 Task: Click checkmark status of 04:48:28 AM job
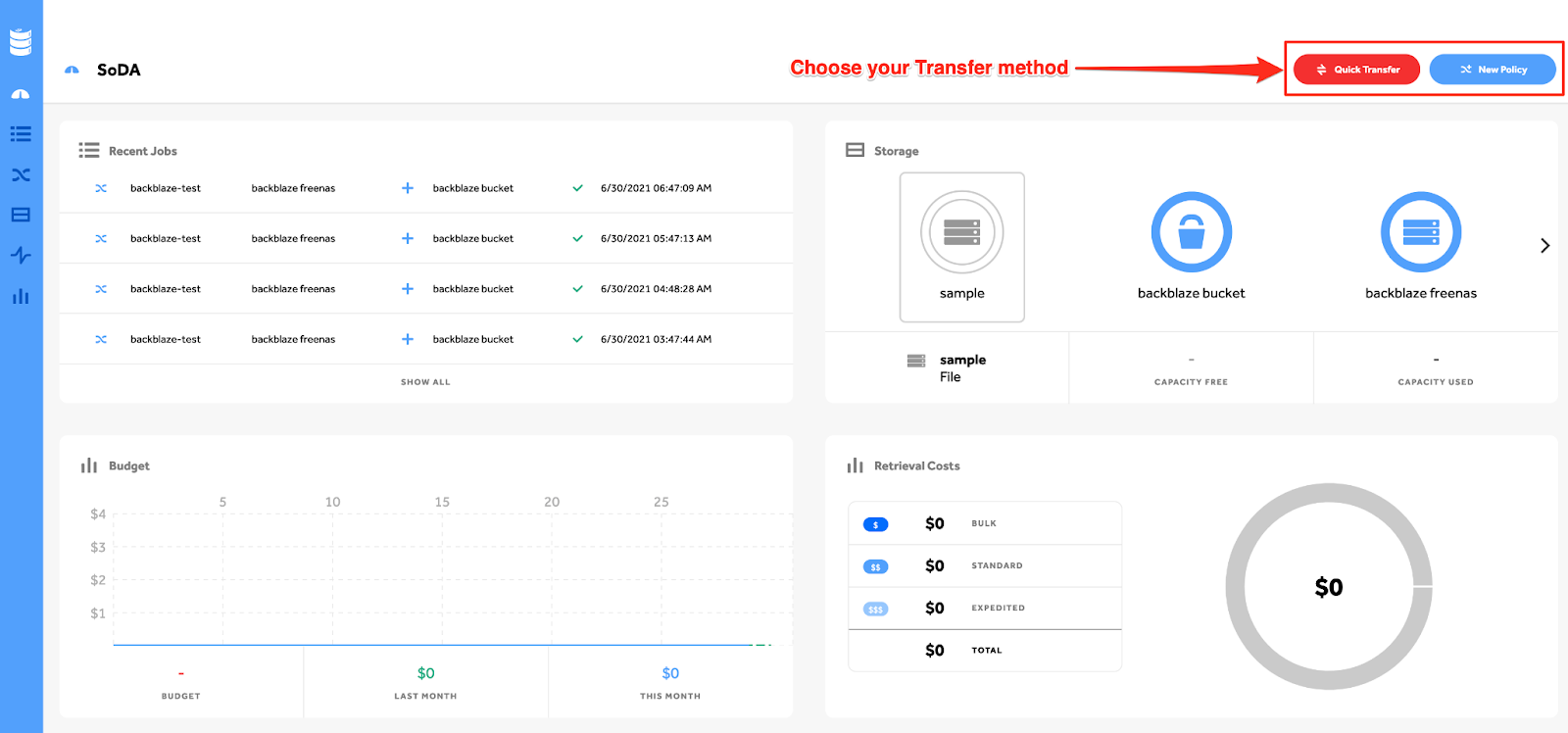578,289
